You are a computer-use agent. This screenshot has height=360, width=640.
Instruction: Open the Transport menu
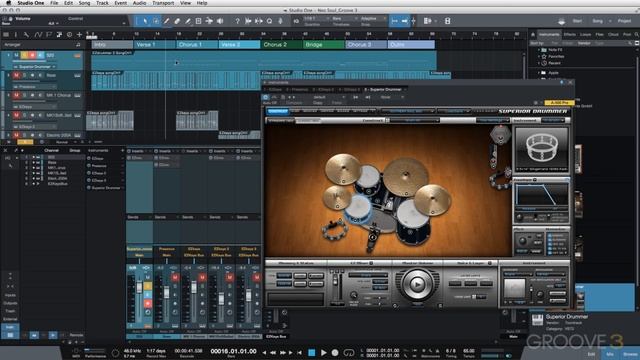tap(163, 3)
